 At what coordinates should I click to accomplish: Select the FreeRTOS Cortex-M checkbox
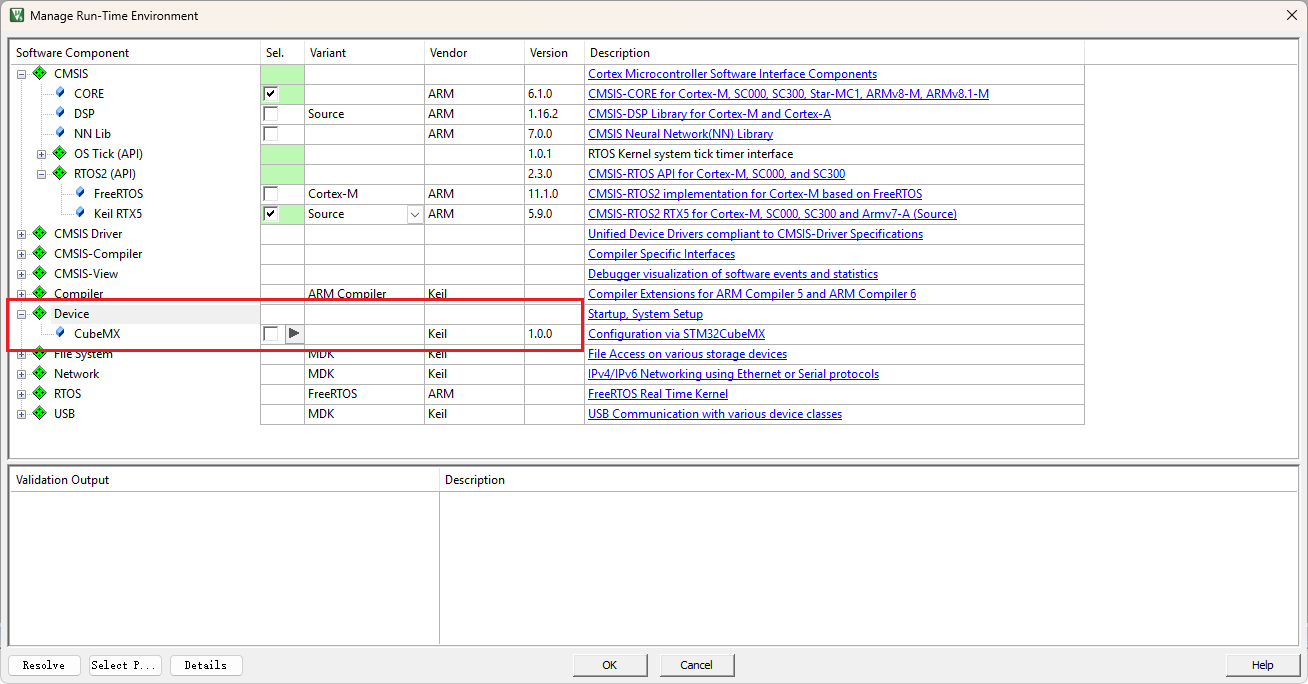[270, 193]
